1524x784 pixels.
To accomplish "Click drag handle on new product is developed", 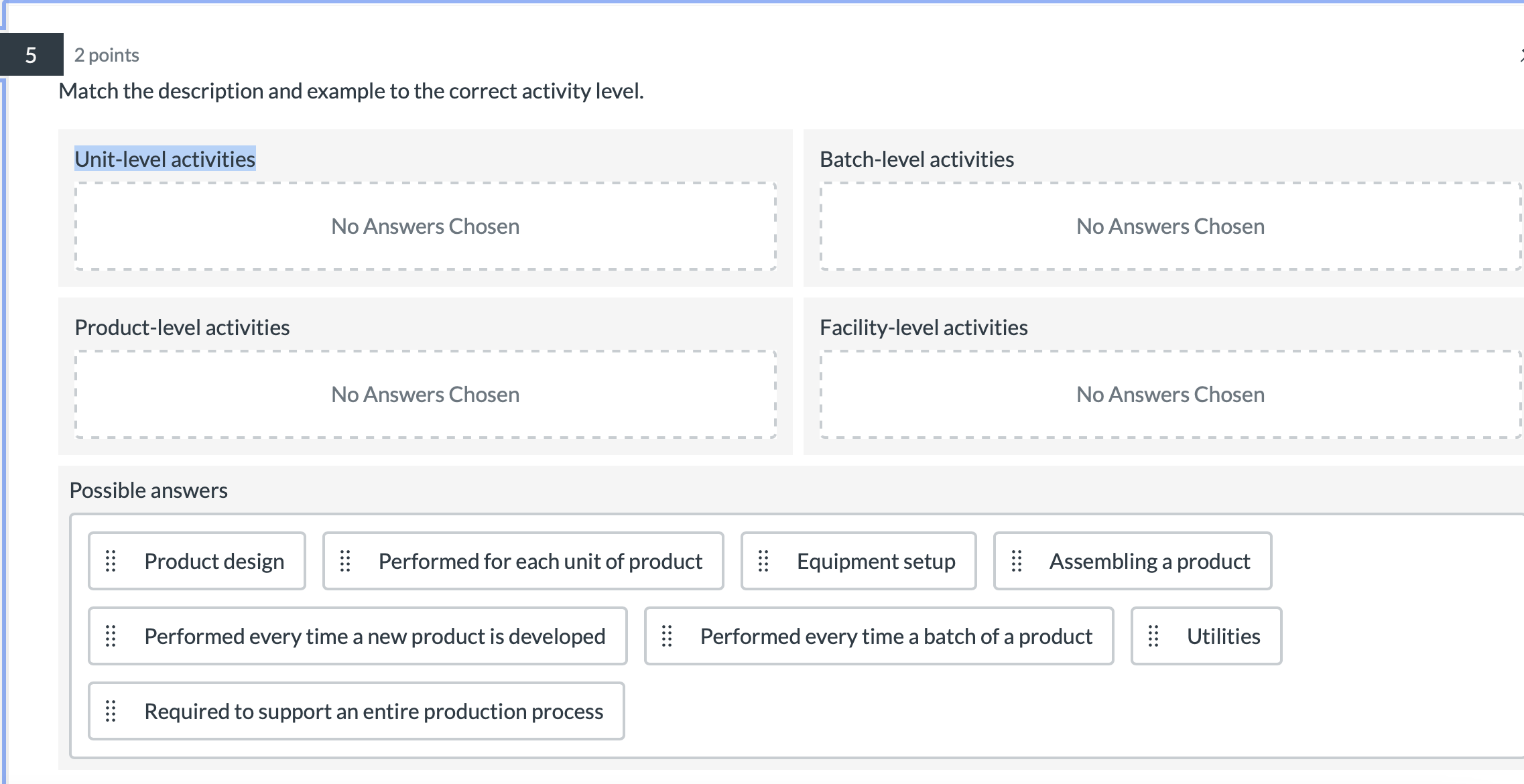I will pos(111,636).
